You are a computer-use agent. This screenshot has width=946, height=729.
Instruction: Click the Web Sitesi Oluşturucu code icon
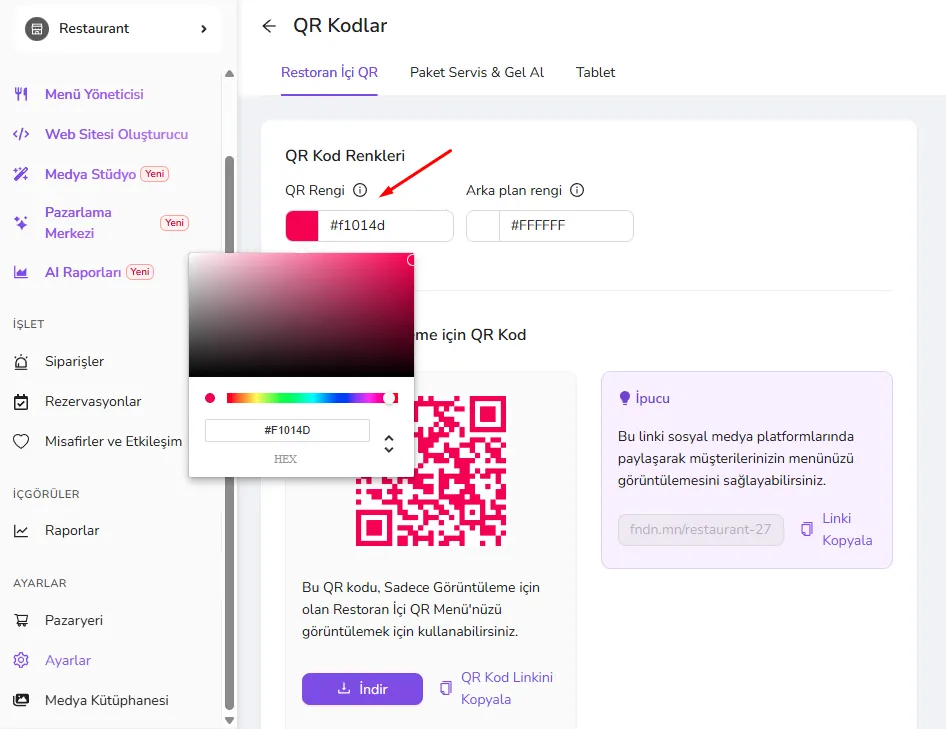21,134
